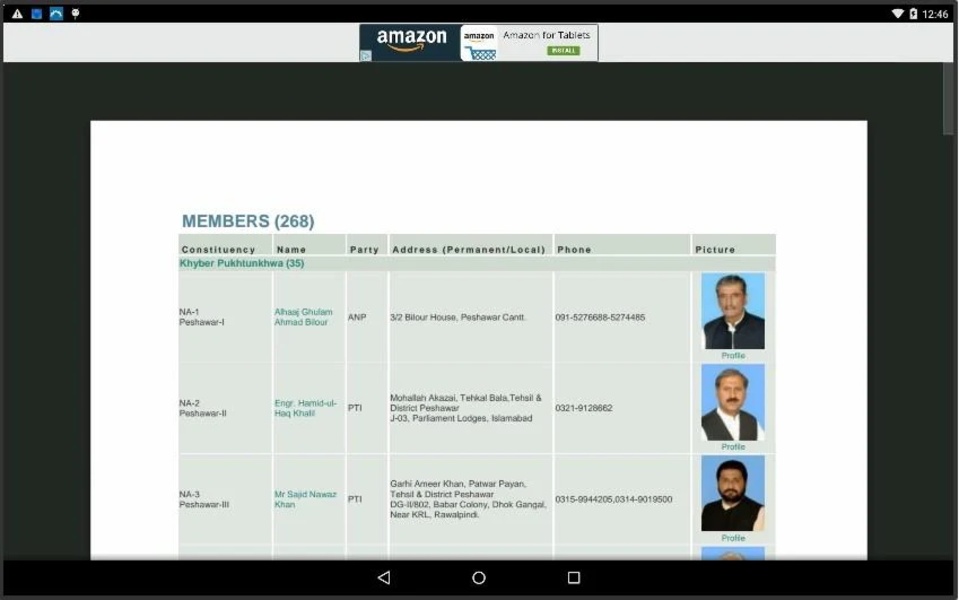This screenshot has height=600, width=959.
Task: Click photo of Engr. Hamid-ul-Haq Khalil
Action: (x=733, y=402)
